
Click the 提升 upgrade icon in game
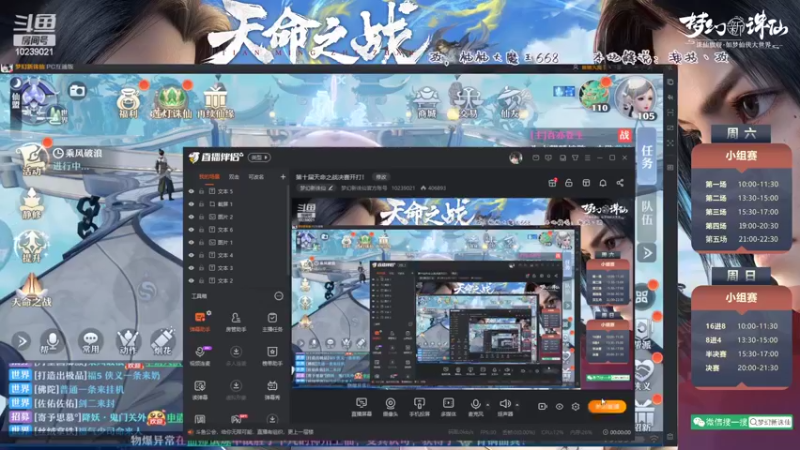(x=32, y=247)
